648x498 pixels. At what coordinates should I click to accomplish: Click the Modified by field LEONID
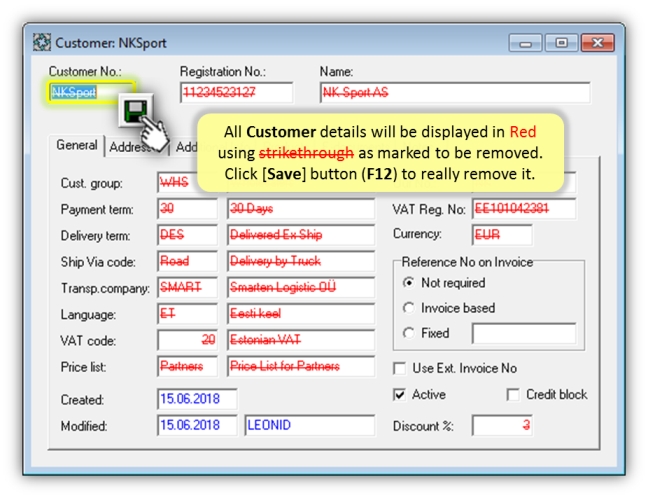[310, 426]
